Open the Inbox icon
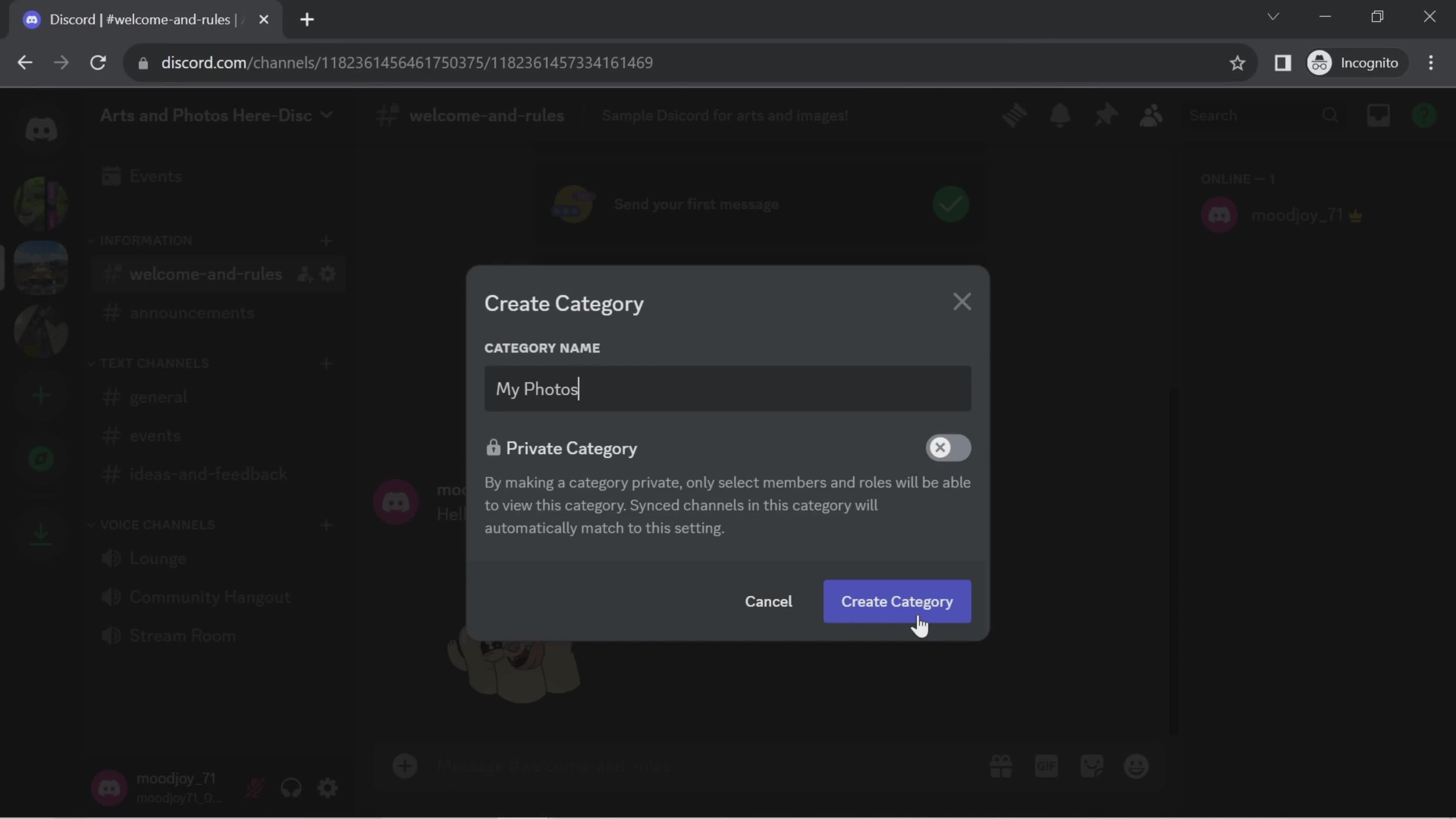1456x819 pixels. [1378, 115]
